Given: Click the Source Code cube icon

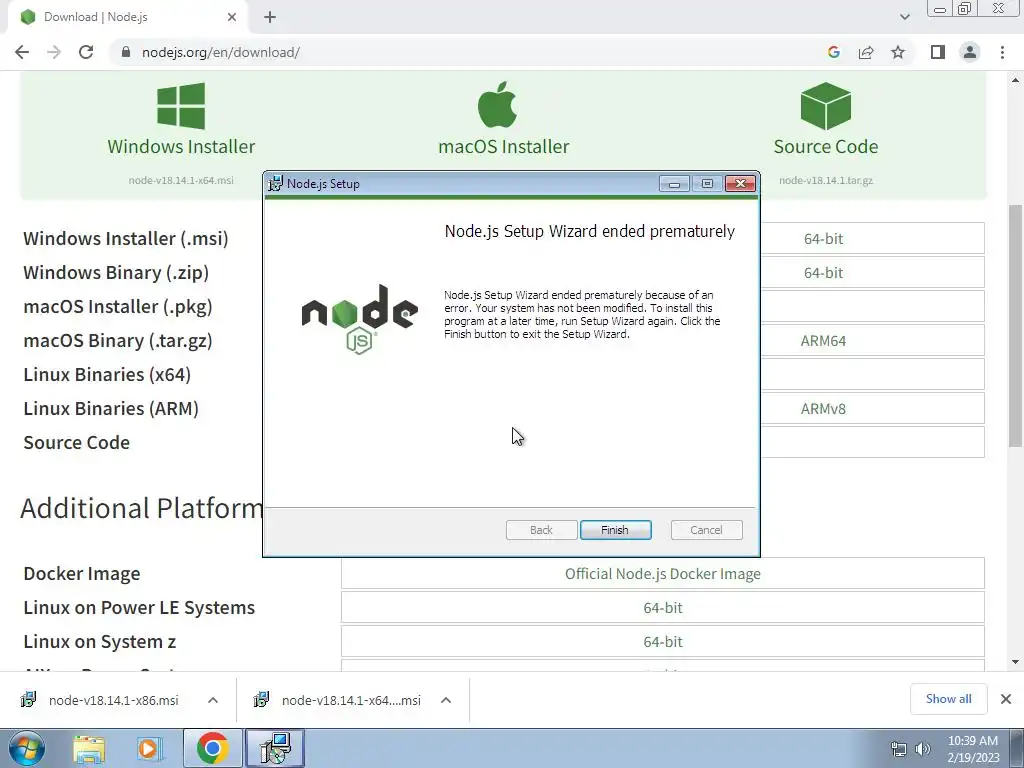Looking at the screenshot, I should (x=825, y=106).
